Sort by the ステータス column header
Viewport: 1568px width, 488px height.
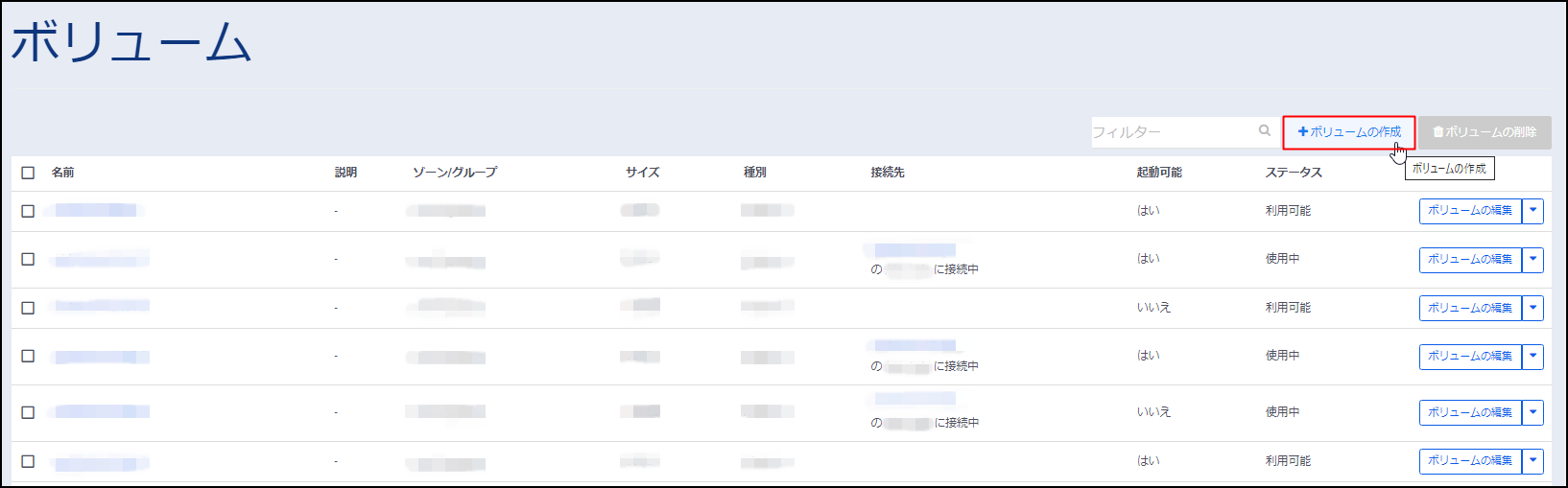pos(1293,173)
